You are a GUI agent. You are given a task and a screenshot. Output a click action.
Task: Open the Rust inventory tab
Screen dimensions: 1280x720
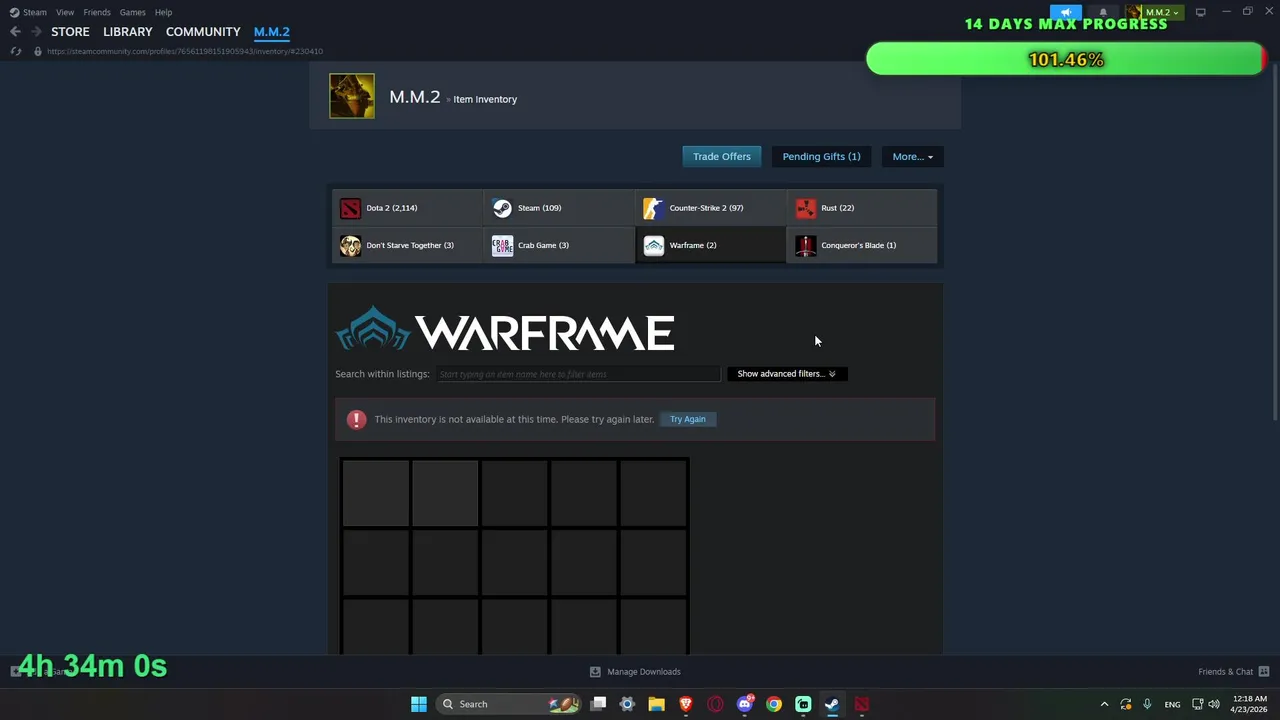click(x=862, y=208)
